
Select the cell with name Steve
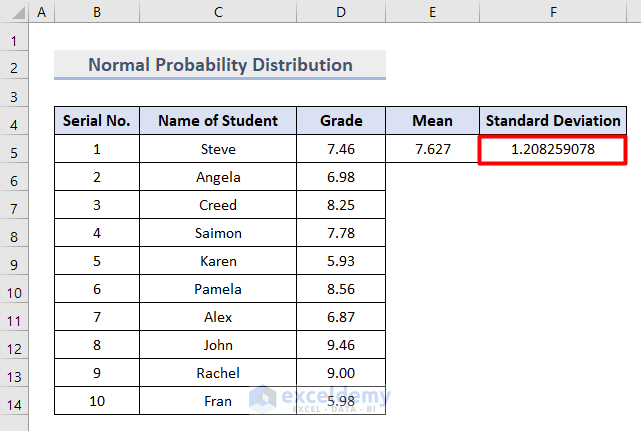point(218,149)
